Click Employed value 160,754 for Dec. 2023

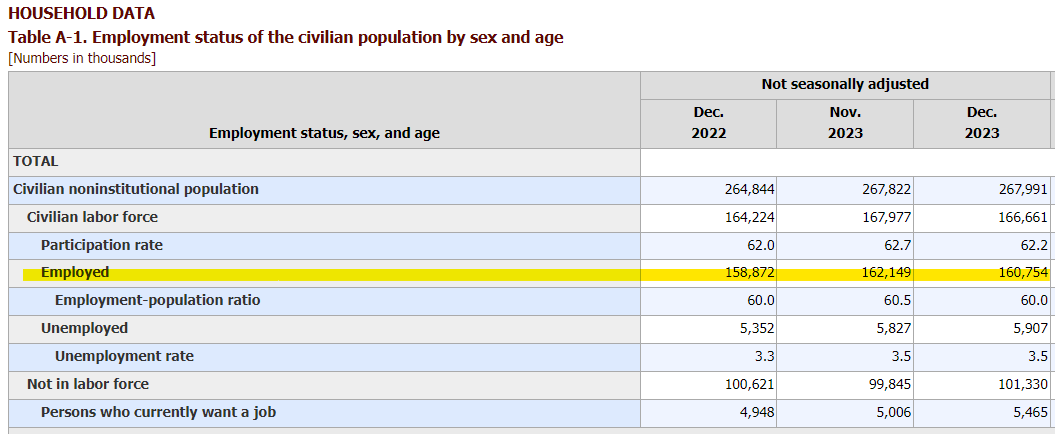(1020, 273)
